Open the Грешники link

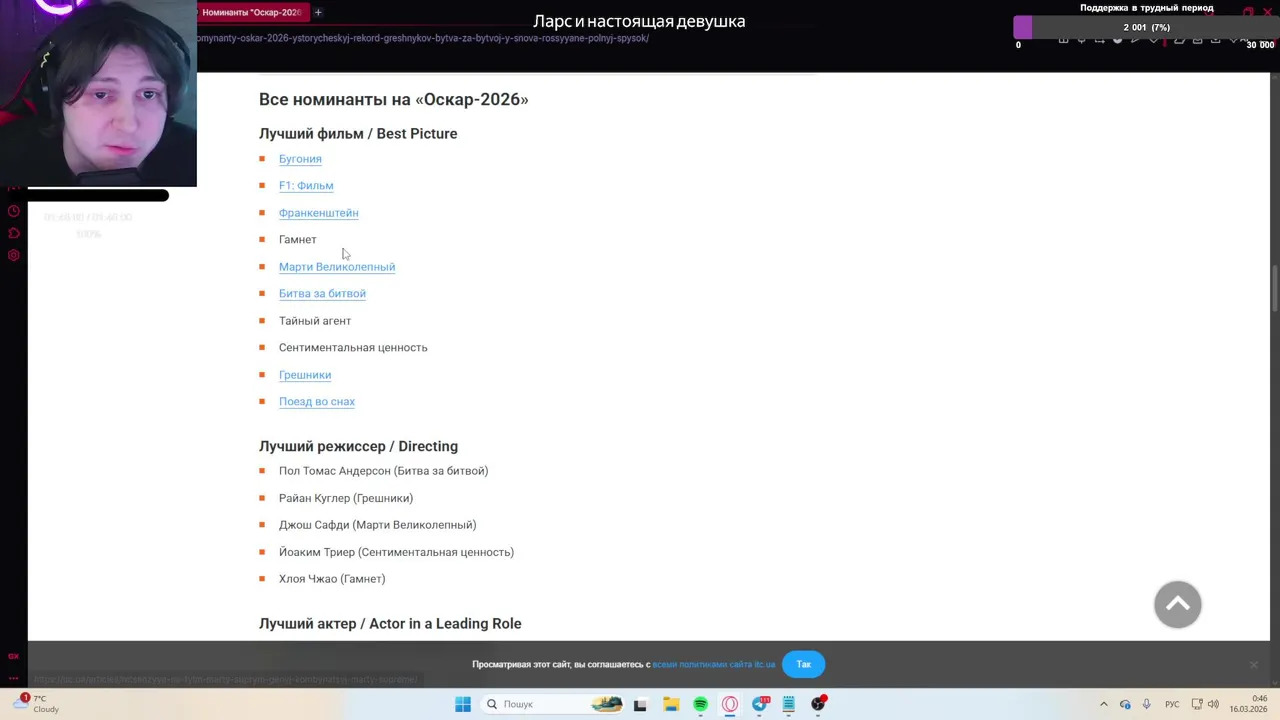305,375
